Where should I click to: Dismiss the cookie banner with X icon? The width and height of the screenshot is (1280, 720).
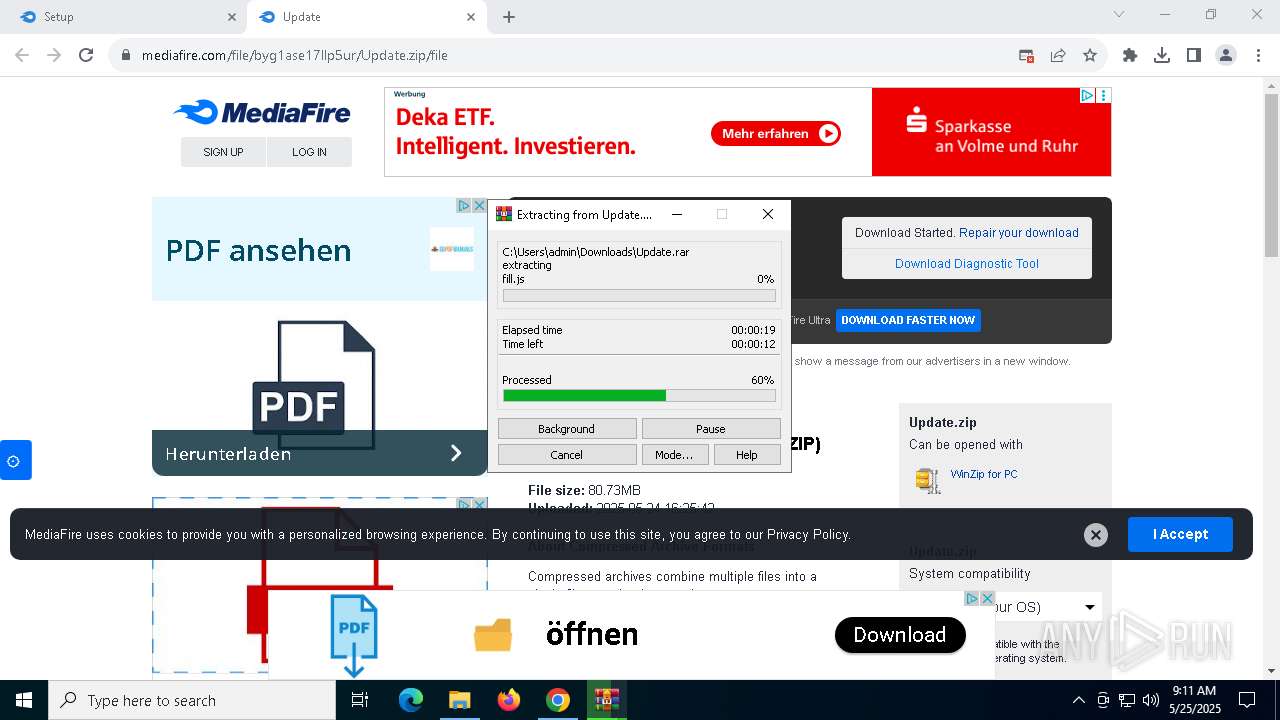coord(1096,535)
